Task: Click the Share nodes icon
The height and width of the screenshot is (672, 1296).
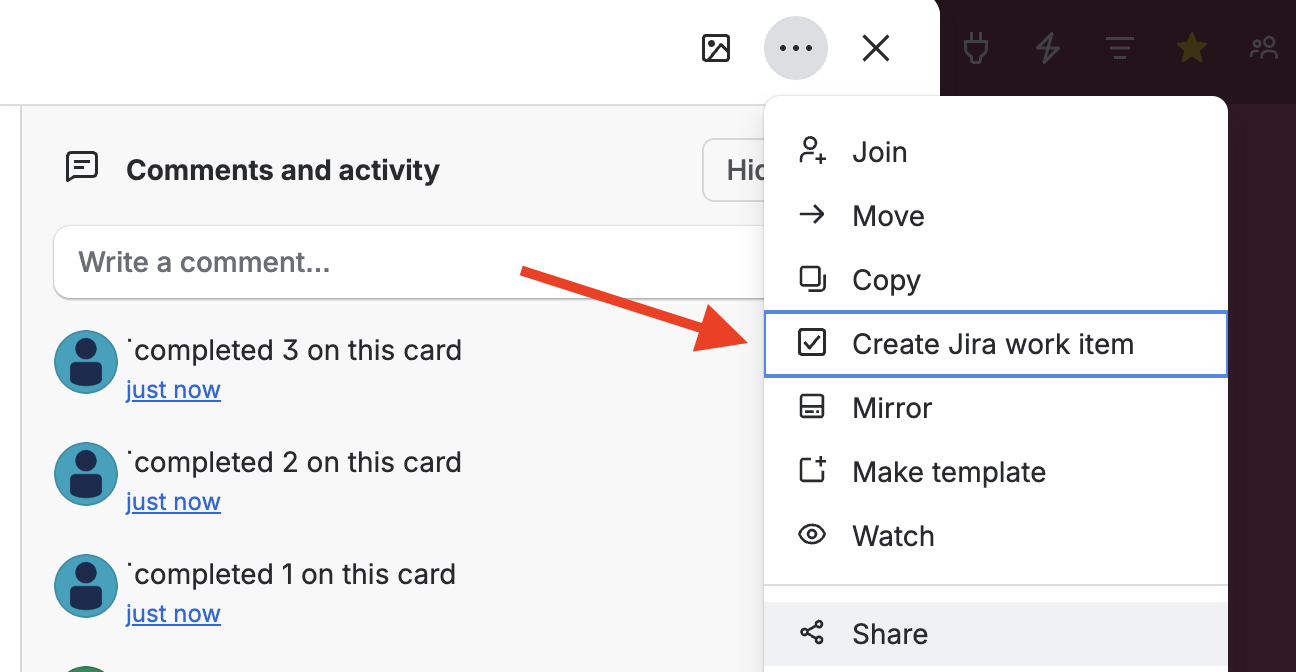Action: click(x=812, y=633)
